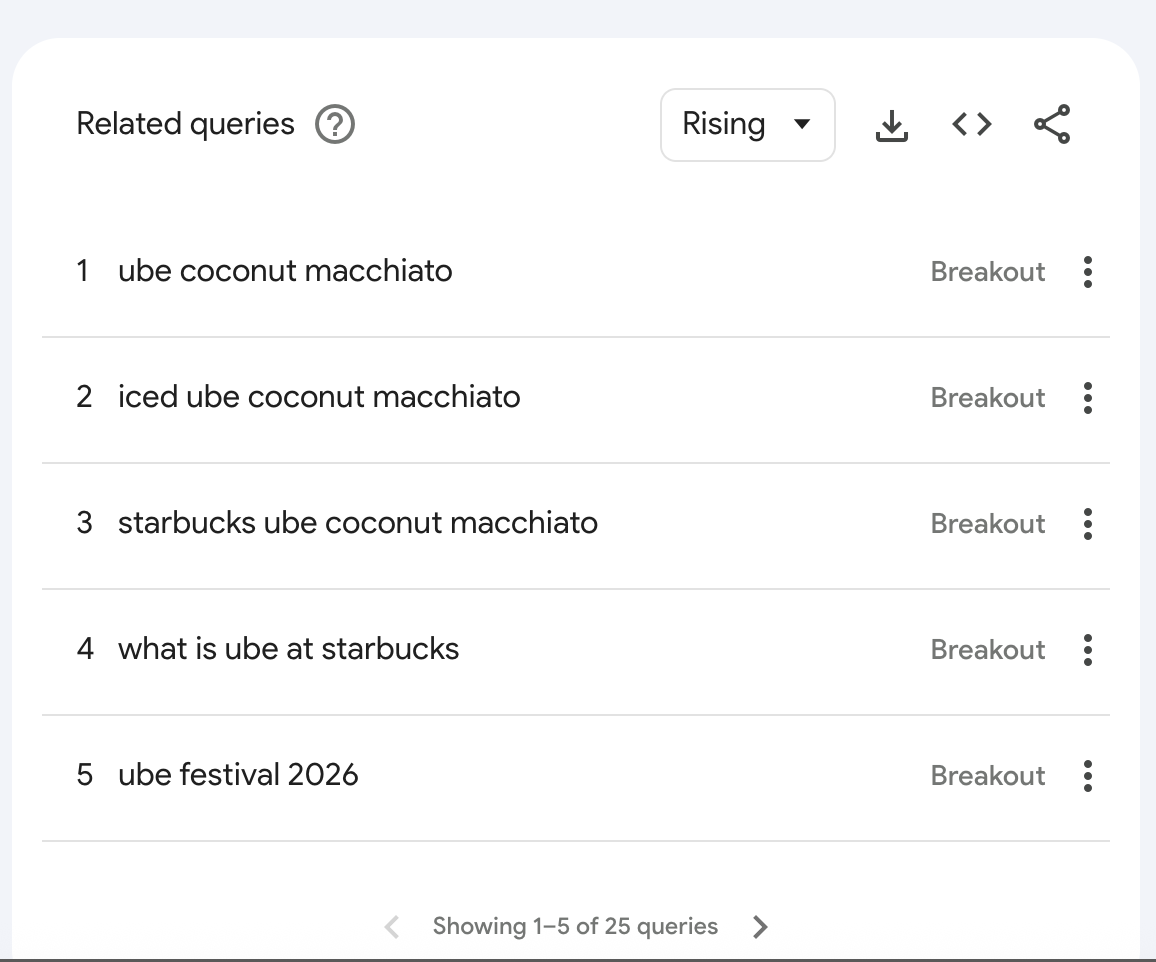Open query what is ube at starbucks
This screenshot has width=1156, height=962.
click(x=288, y=649)
